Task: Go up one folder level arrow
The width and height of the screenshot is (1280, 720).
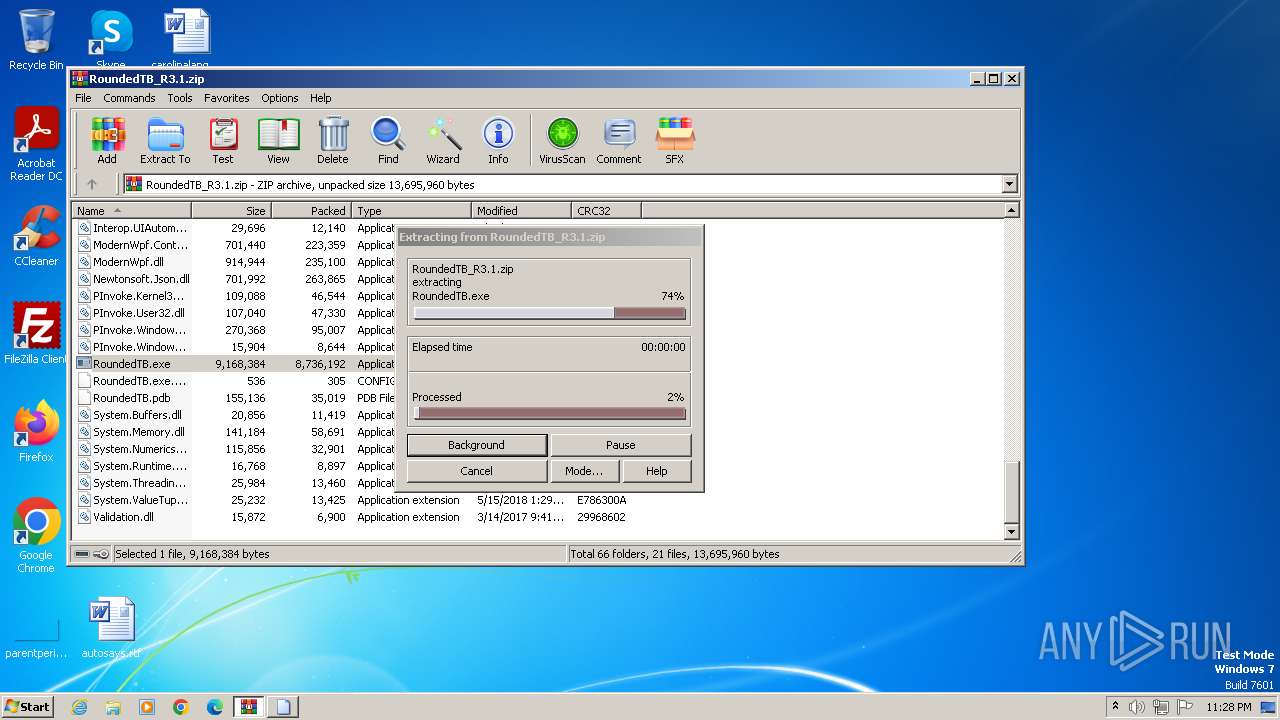Action: click(92, 184)
